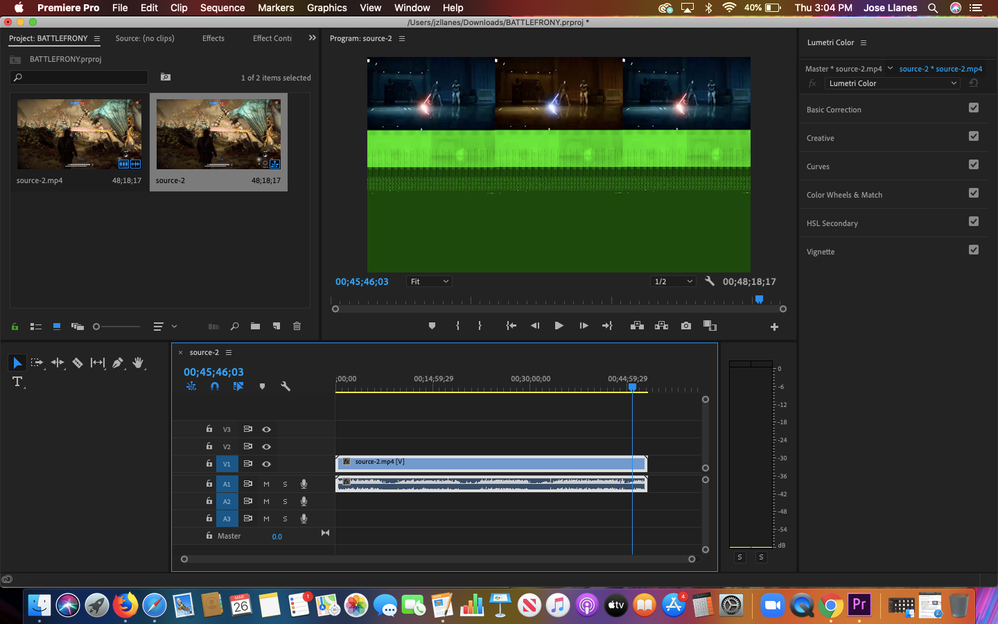Open the 1/2 playback resolution dropdown
Viewport: 998px width, 624px height.
click(x=673, y=281)
